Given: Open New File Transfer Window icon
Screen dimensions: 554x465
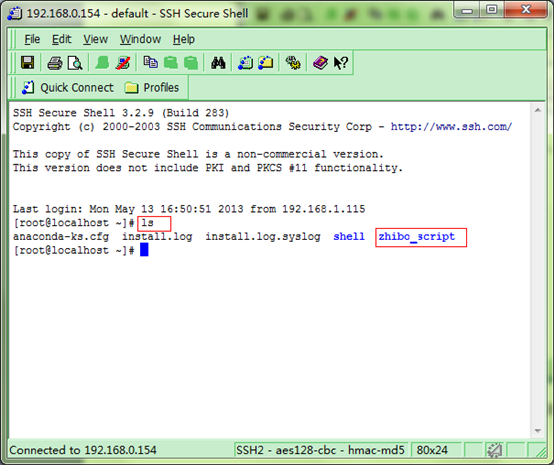Looking at the screenshot, I should pyautogui.click(x=265, y=63).
